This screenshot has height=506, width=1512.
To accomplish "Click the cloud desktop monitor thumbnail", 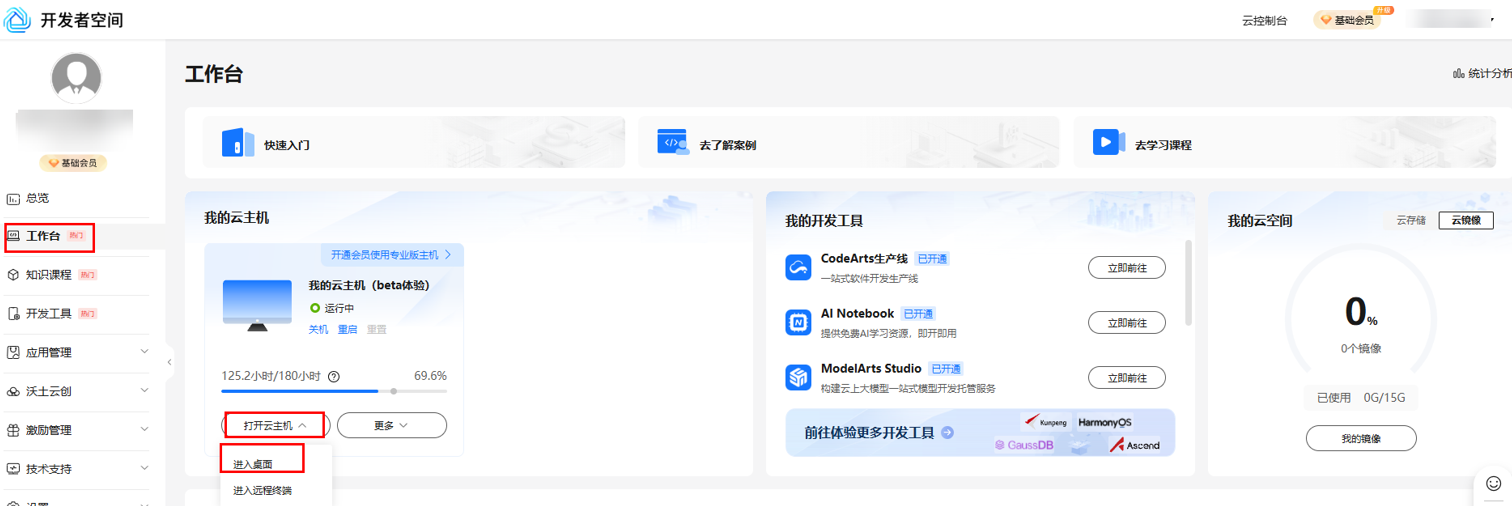I will tap(258, 305).
